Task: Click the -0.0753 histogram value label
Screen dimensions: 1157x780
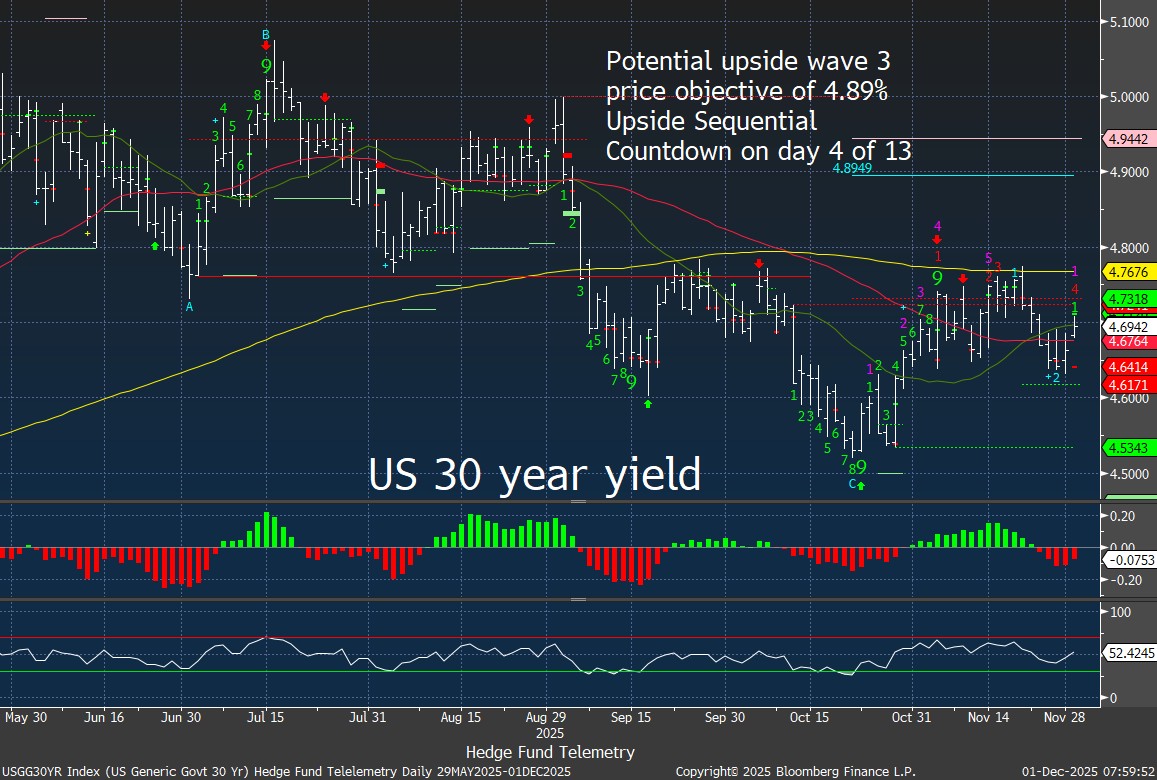Action: tap(1130, 561)
